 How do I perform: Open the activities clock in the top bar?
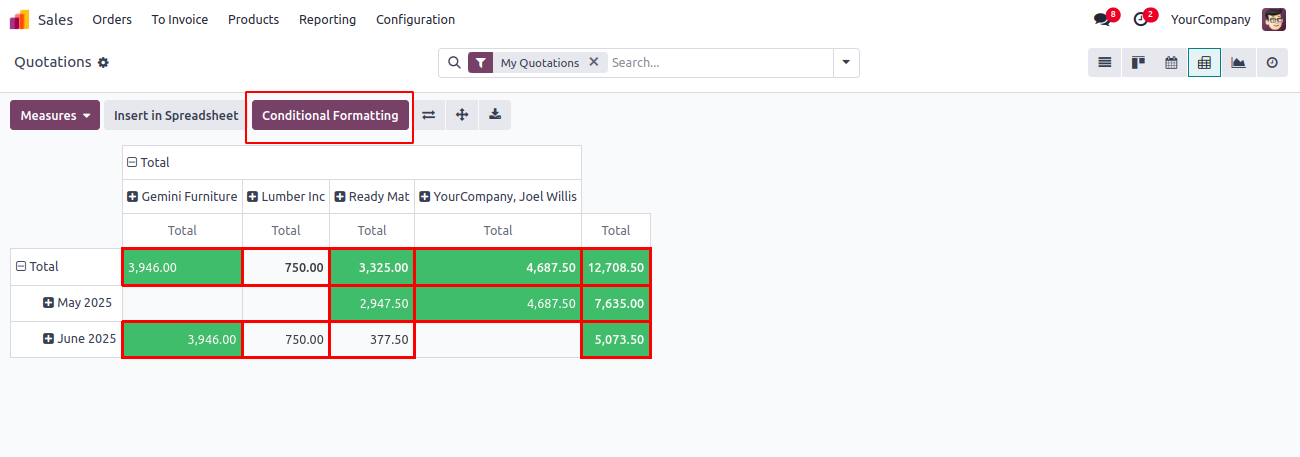coord(1141,19)
